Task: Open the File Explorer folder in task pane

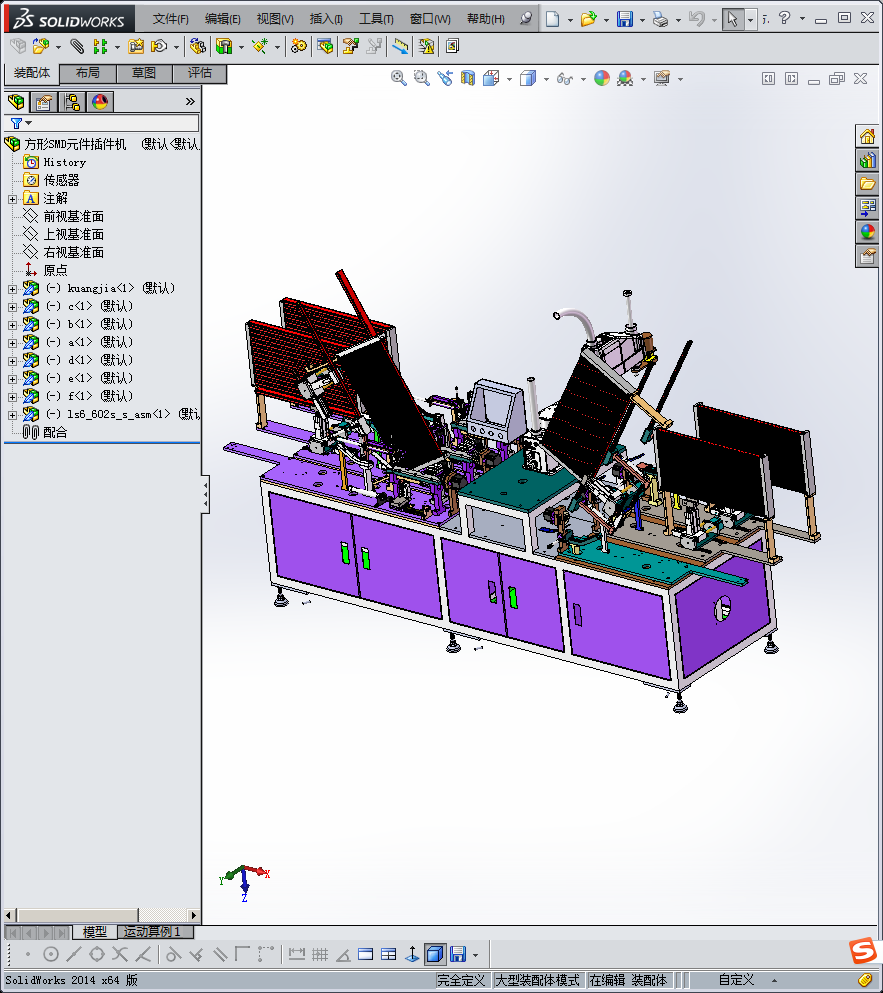Action: [867, 184]
